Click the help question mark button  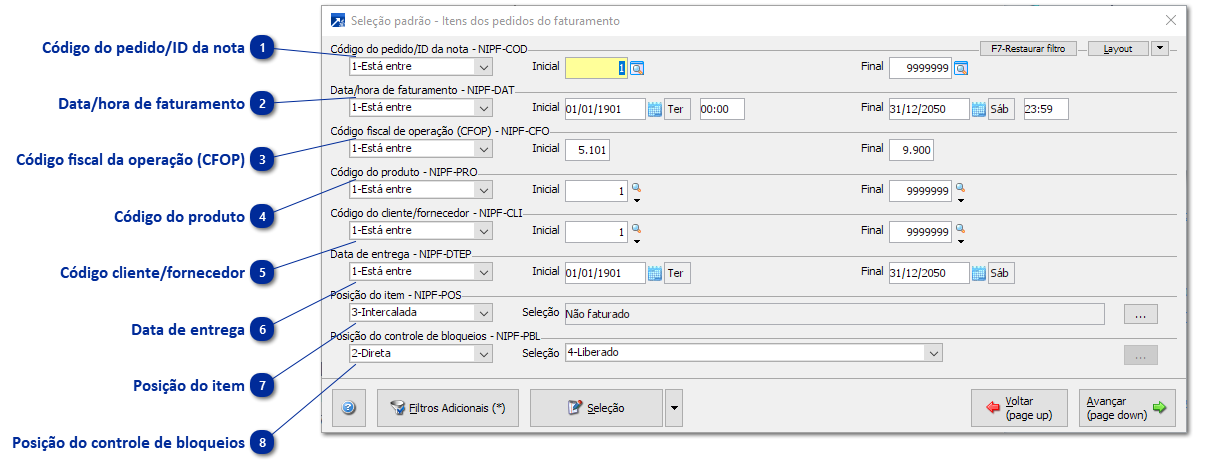tap(349, 408)
